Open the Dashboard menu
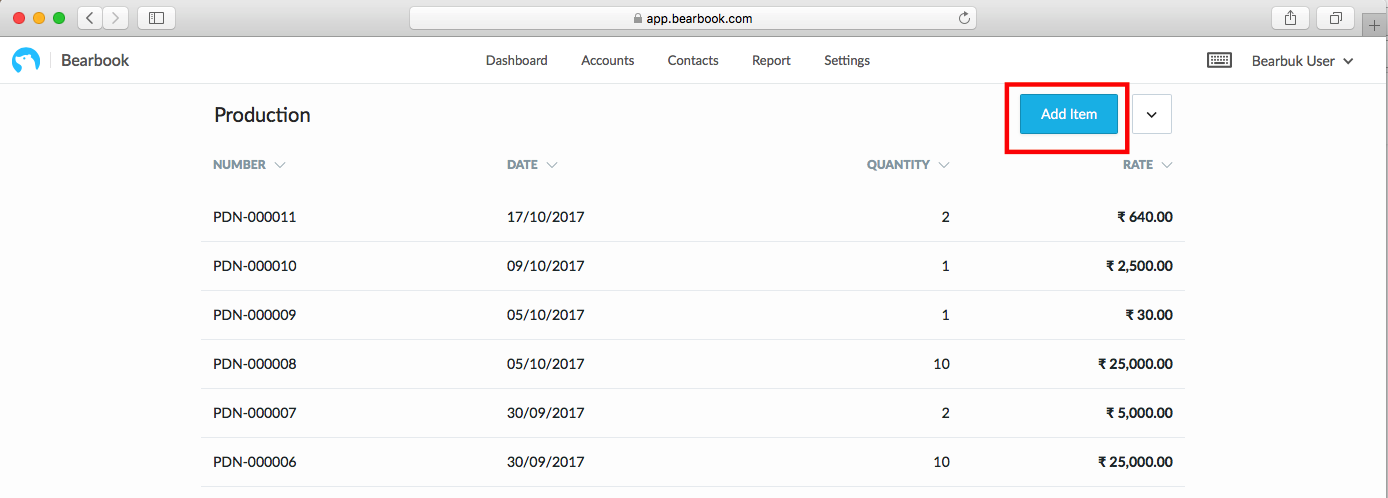Viewport: 1388px width, 498px height. click(517, 60)
